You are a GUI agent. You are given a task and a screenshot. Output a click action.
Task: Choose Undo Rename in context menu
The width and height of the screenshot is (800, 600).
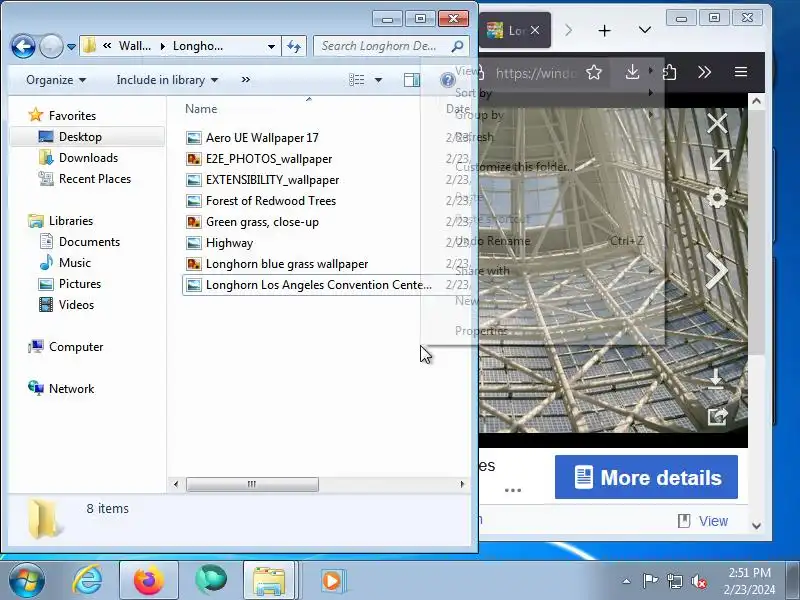[x=492, y=241]
